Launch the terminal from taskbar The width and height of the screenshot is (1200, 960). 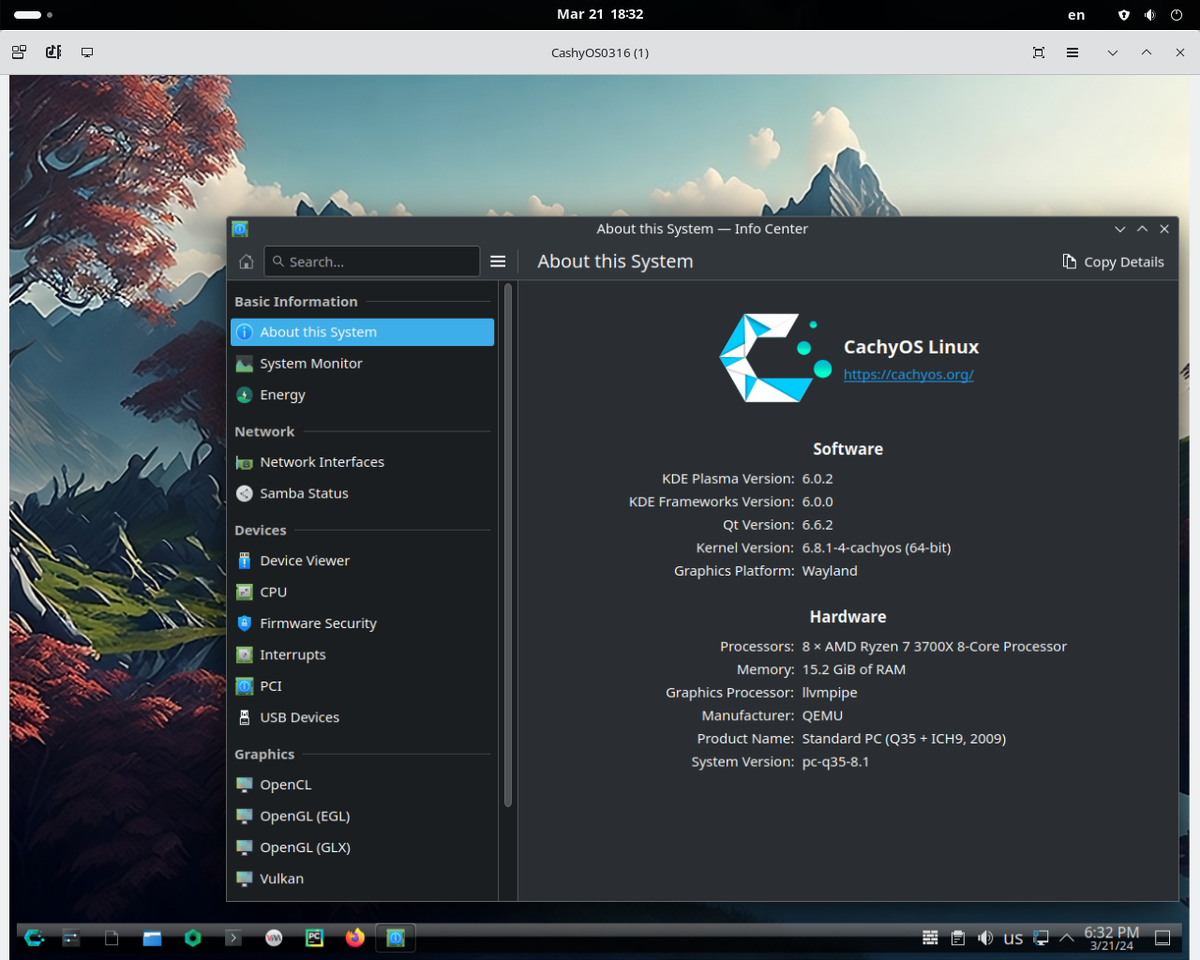click(233, 938)
